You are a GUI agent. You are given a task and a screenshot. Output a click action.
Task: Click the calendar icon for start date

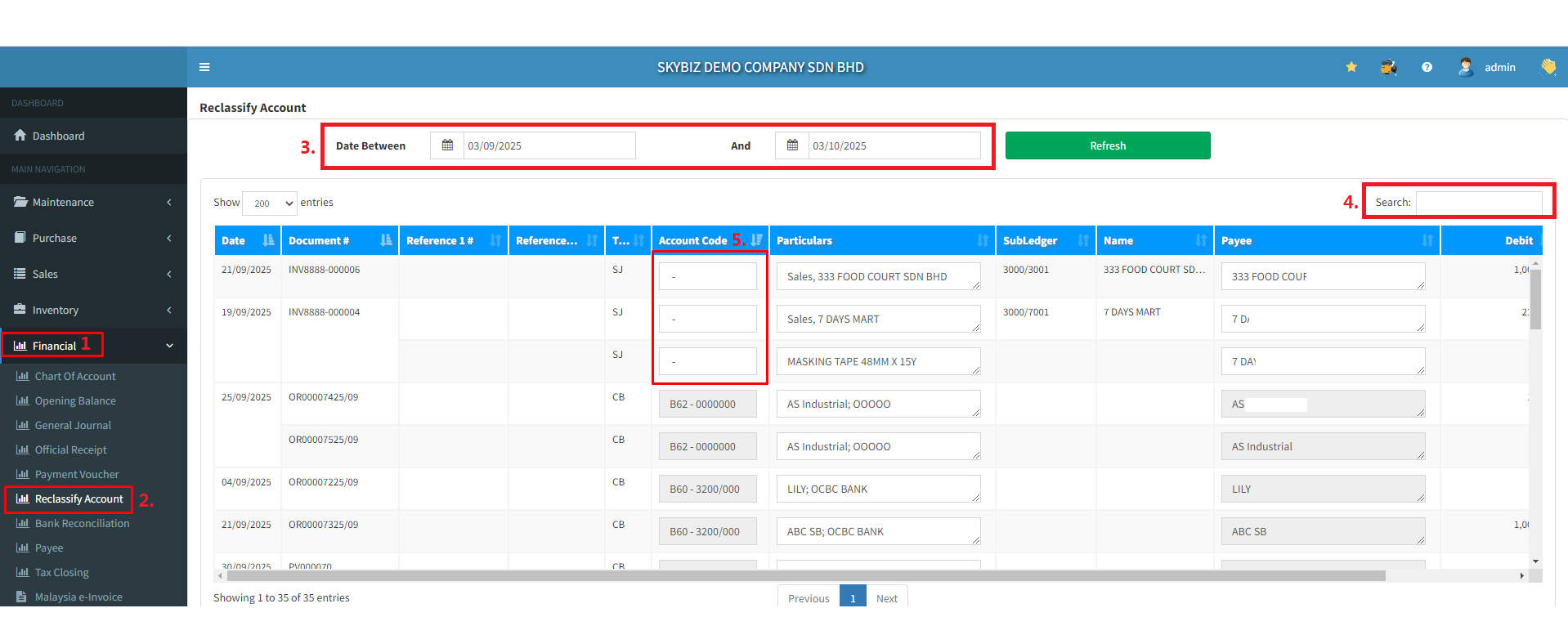pyautogui.click(x=447, y=145)
